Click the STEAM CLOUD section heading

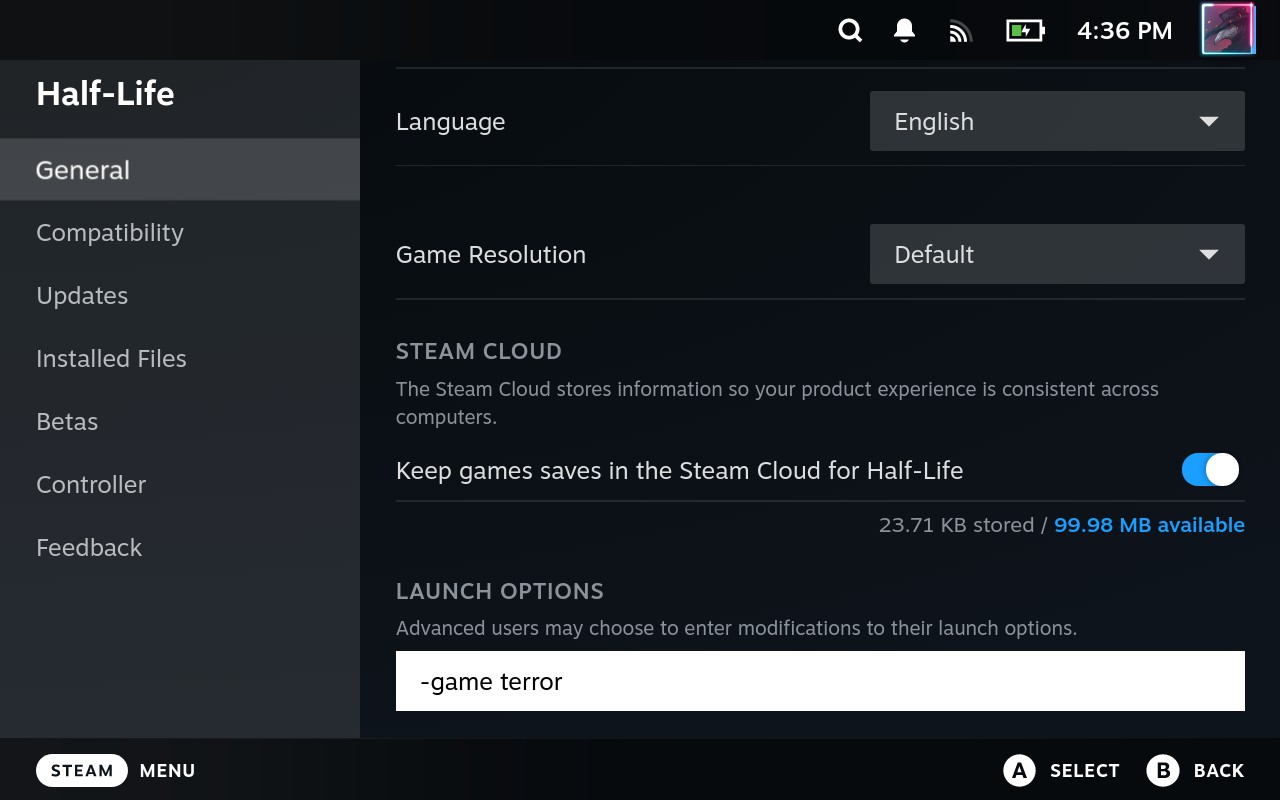[479, 351]
